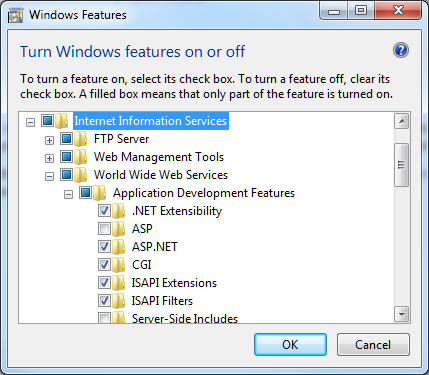429x375 pixels.
Task: Click the ISAPI Filters folder icon
Action: (119, 301)
